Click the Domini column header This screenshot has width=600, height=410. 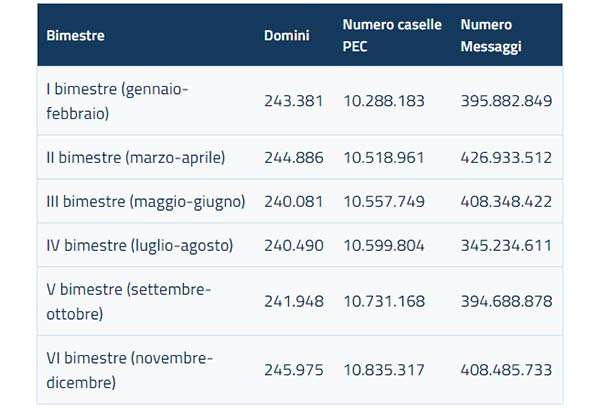(x=285, y=36)
